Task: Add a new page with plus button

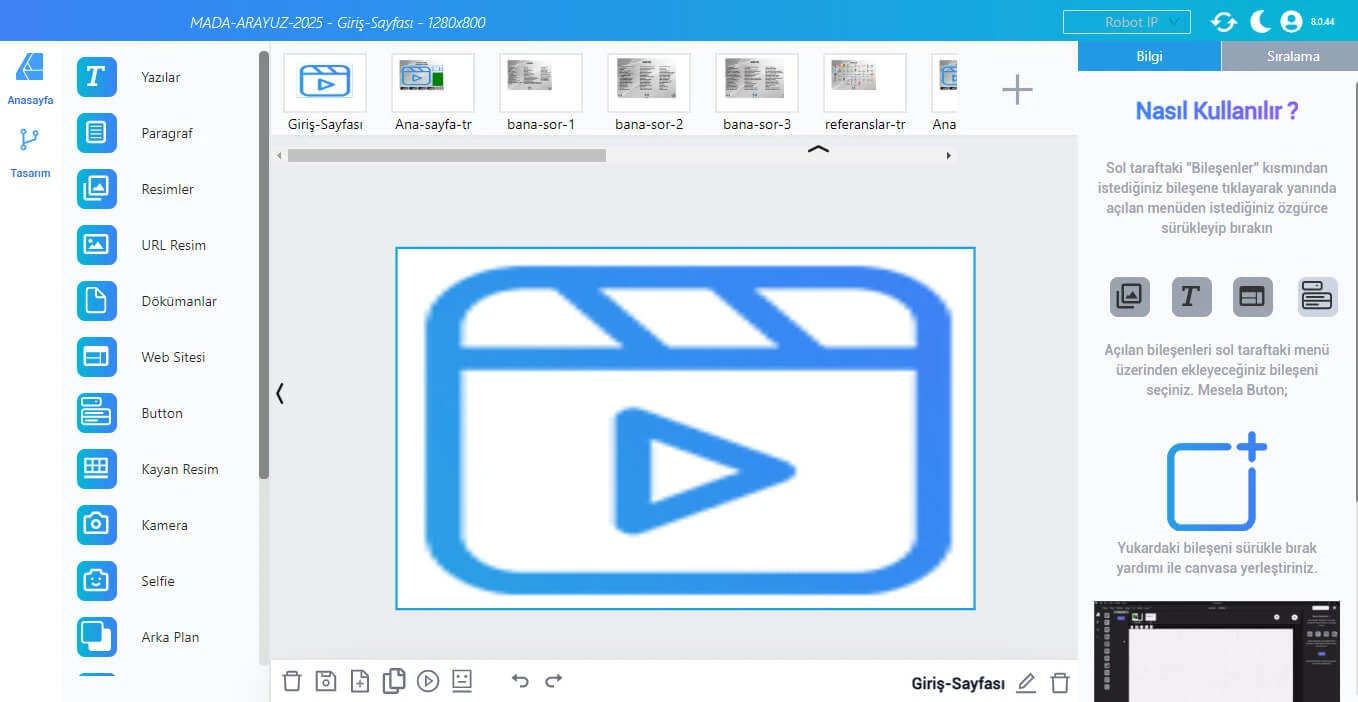Action: pyautogui.click(x=1017, y=90)
